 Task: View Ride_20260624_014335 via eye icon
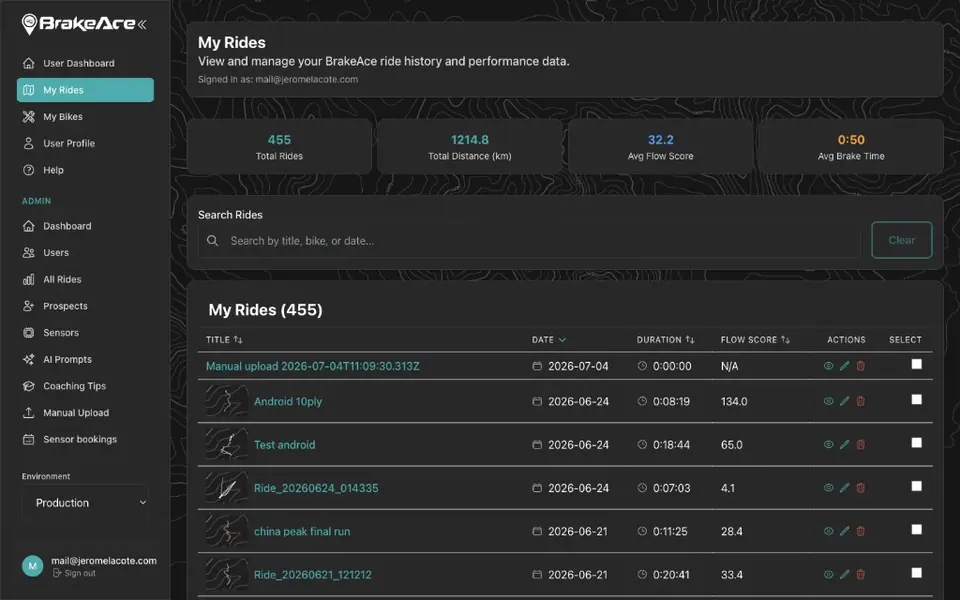tap(828, 488)
